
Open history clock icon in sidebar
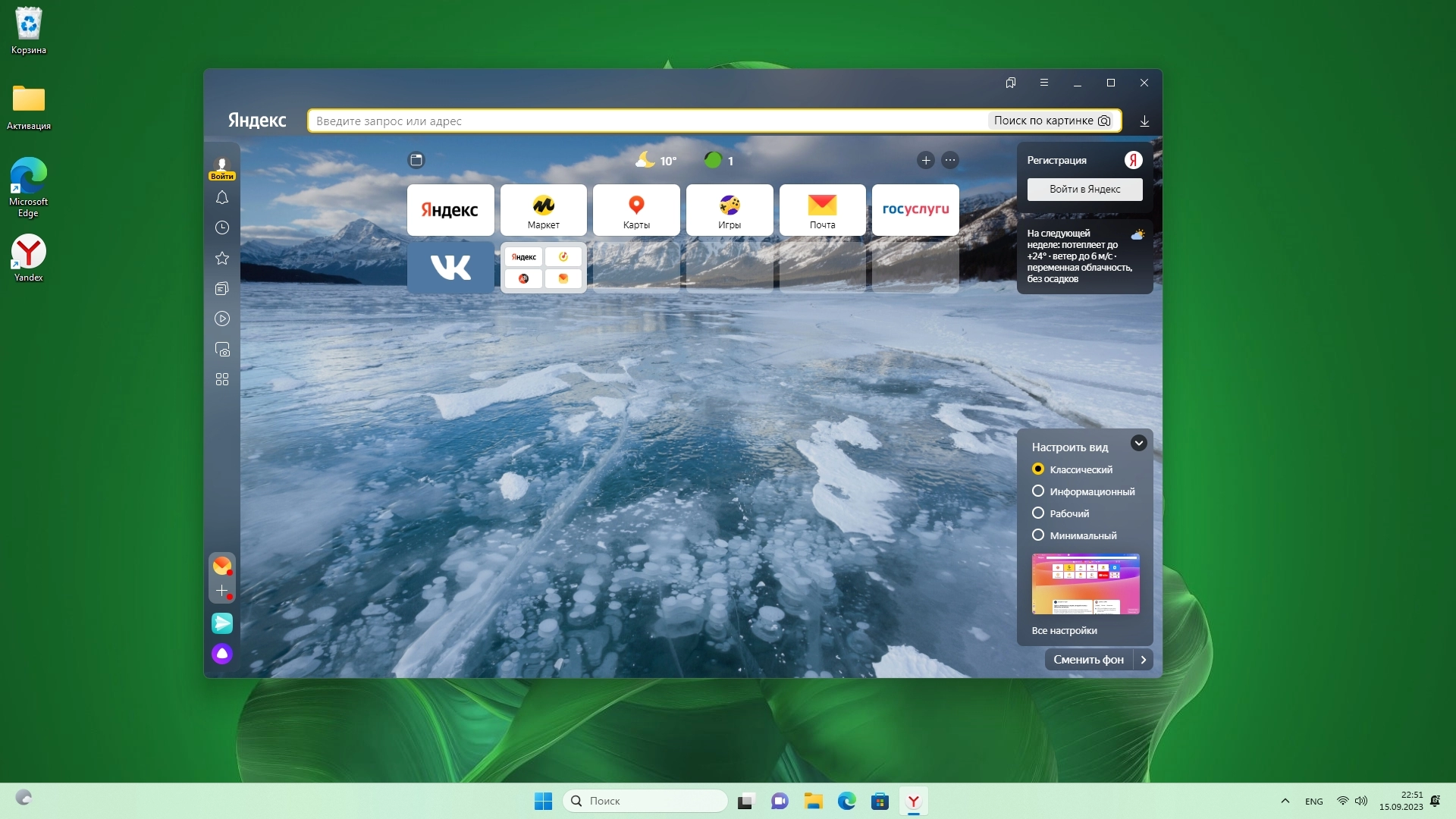click(x=222, y=227)
